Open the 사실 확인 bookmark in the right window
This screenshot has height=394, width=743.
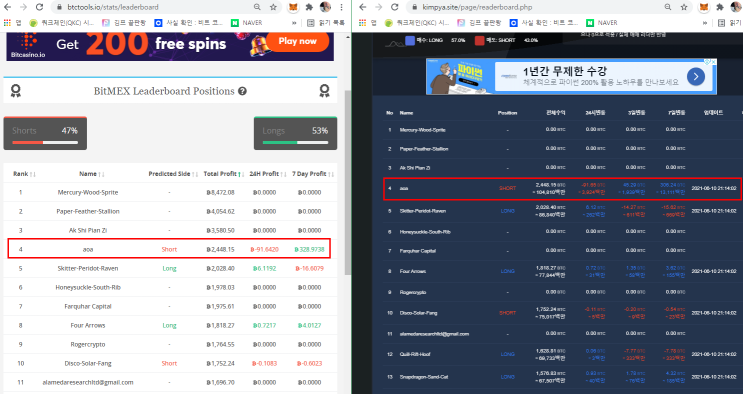pos(544,23)
